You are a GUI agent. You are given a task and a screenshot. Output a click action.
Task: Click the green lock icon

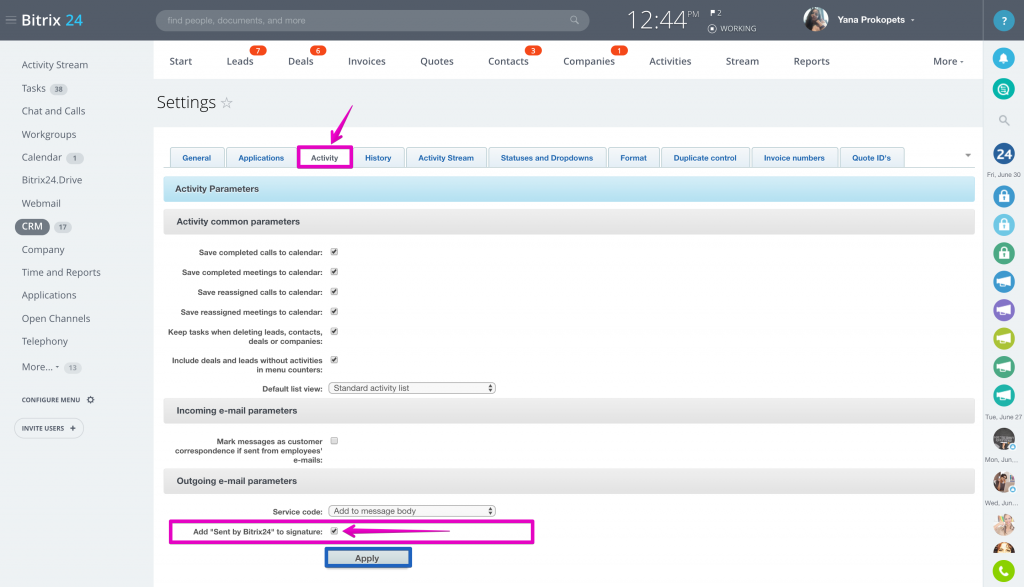(x=1004, y=253)
